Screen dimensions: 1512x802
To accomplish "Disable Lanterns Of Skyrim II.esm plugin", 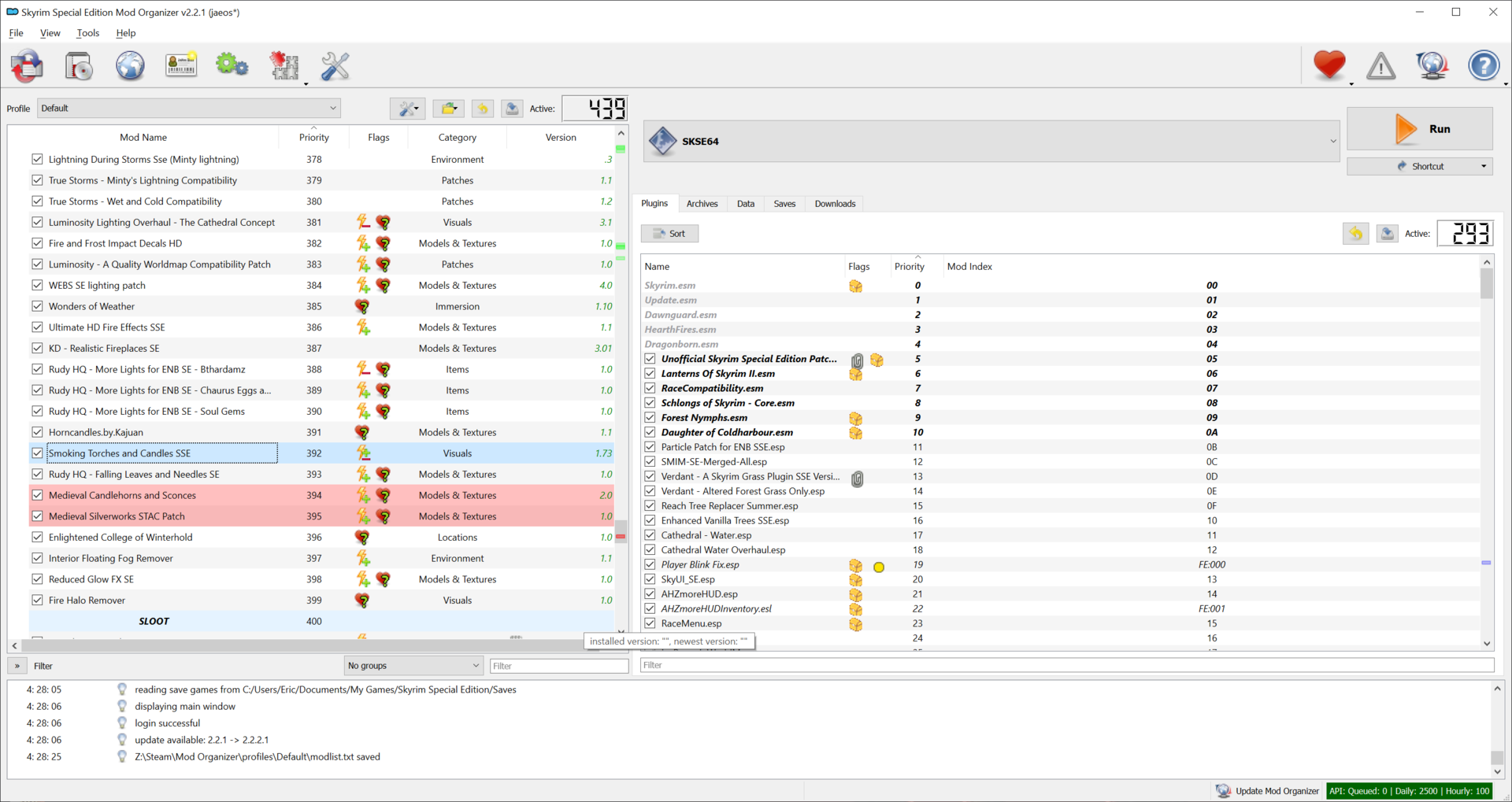I will 650,373.
